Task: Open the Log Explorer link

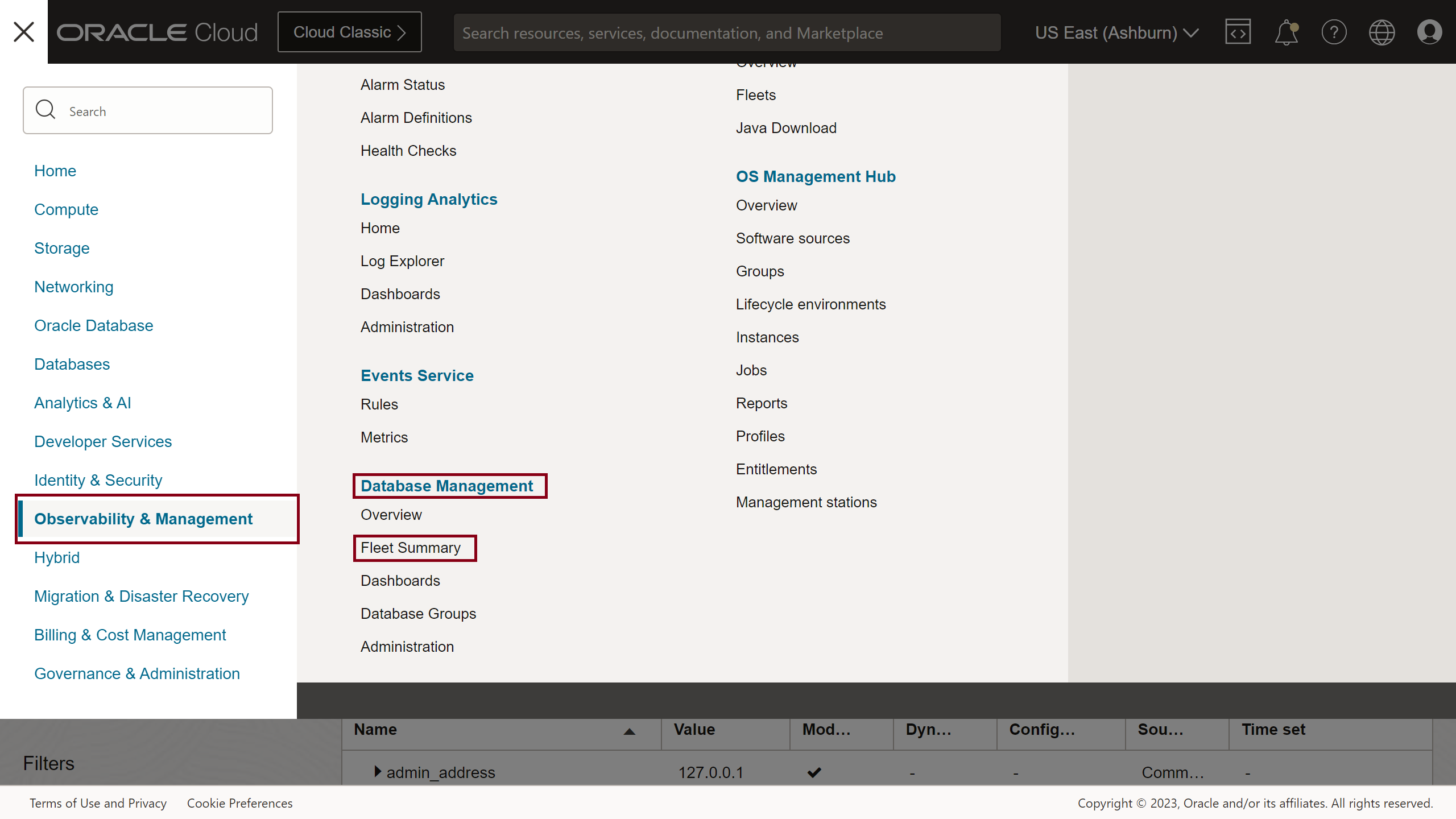Action: pyautogui.click(x=402, y=260)
